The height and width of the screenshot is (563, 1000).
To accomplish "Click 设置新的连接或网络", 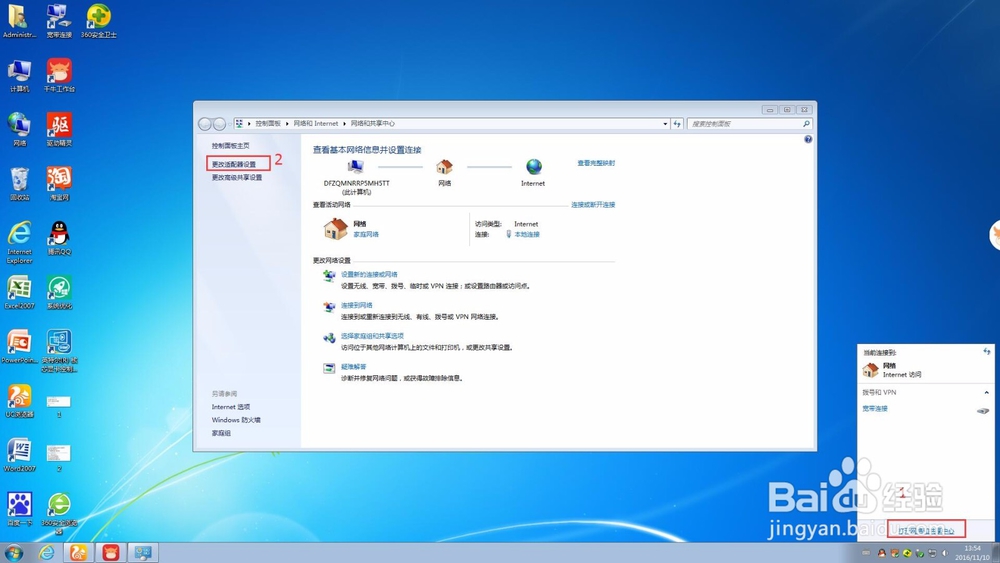I will (369, 275).
